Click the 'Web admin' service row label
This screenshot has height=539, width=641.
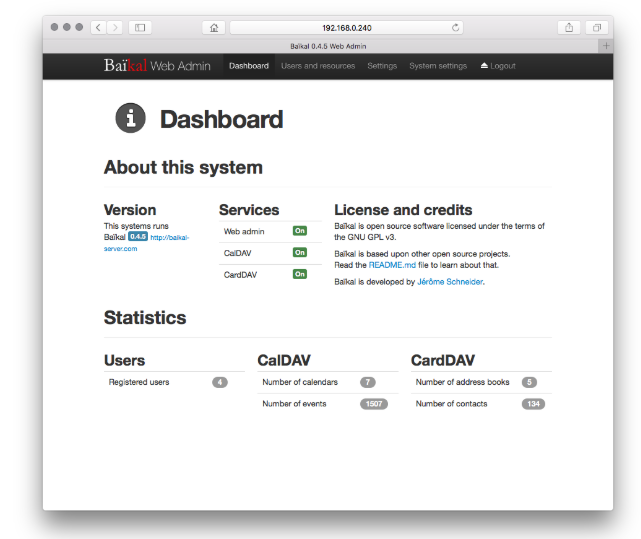point(244,231)
